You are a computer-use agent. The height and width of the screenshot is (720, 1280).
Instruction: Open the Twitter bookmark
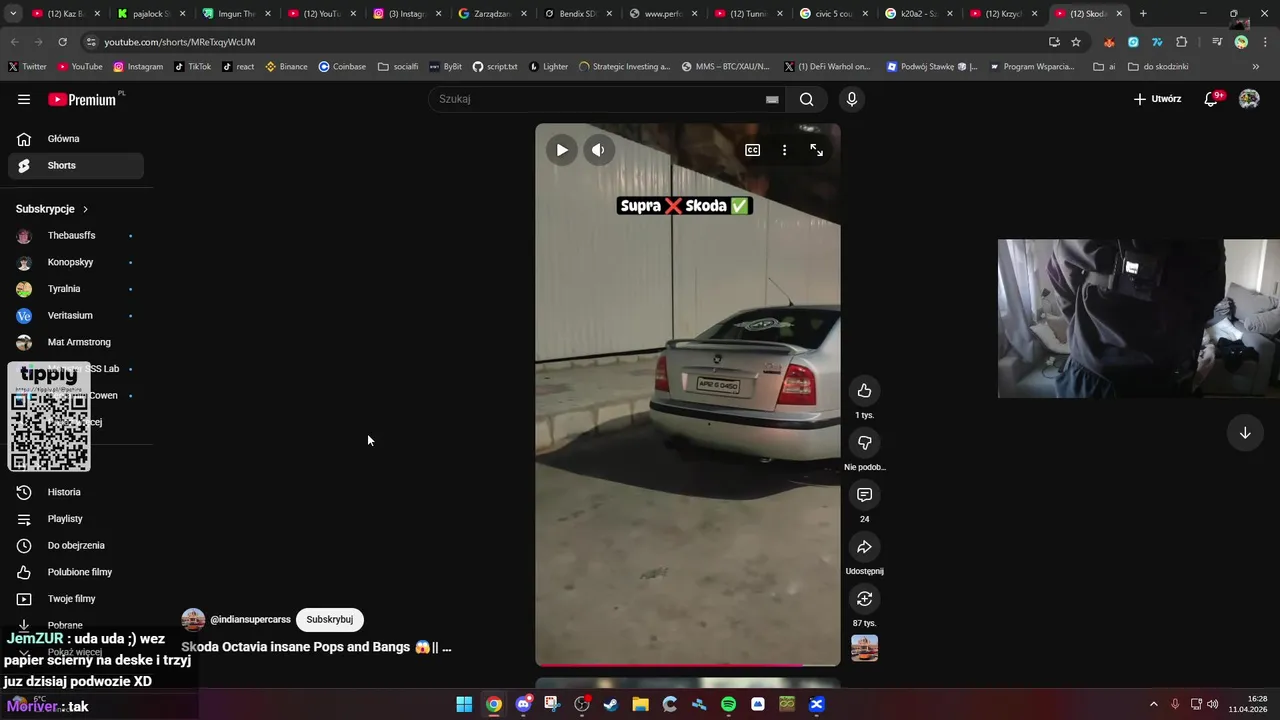(x=28, y=67)
